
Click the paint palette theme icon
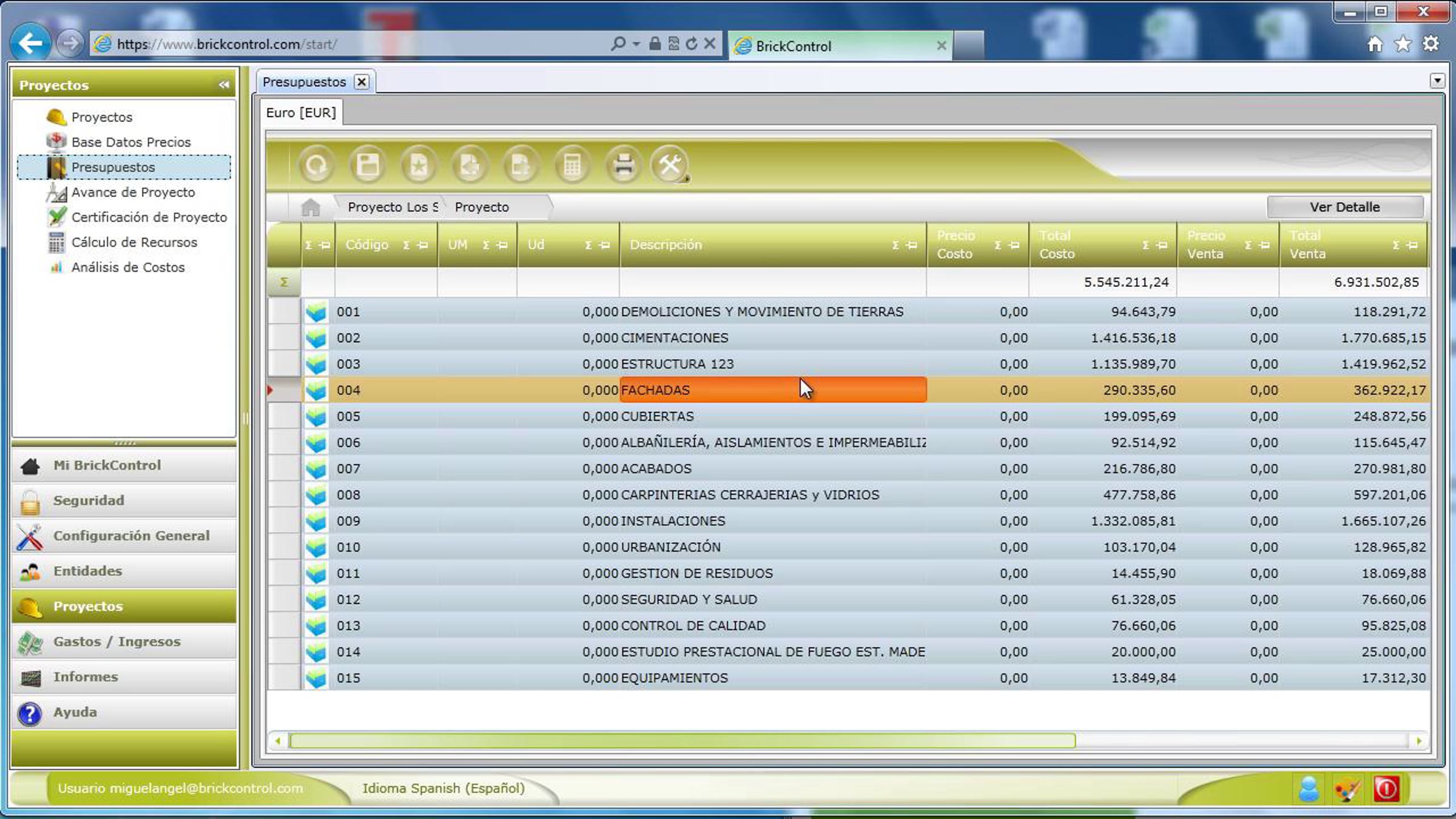click(x=1347, y=789)
